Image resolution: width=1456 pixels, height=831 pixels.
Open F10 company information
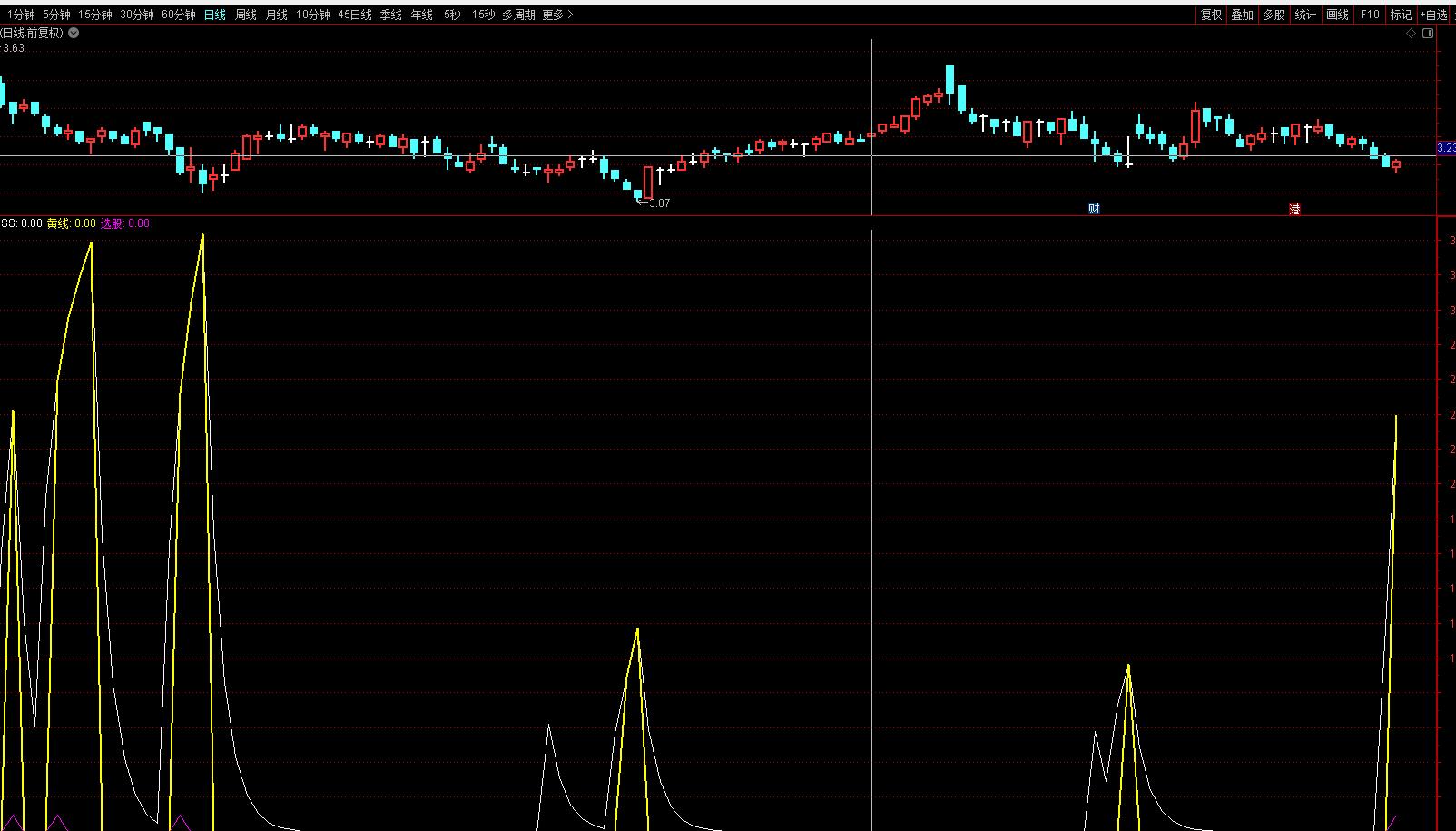point(1370,15)
